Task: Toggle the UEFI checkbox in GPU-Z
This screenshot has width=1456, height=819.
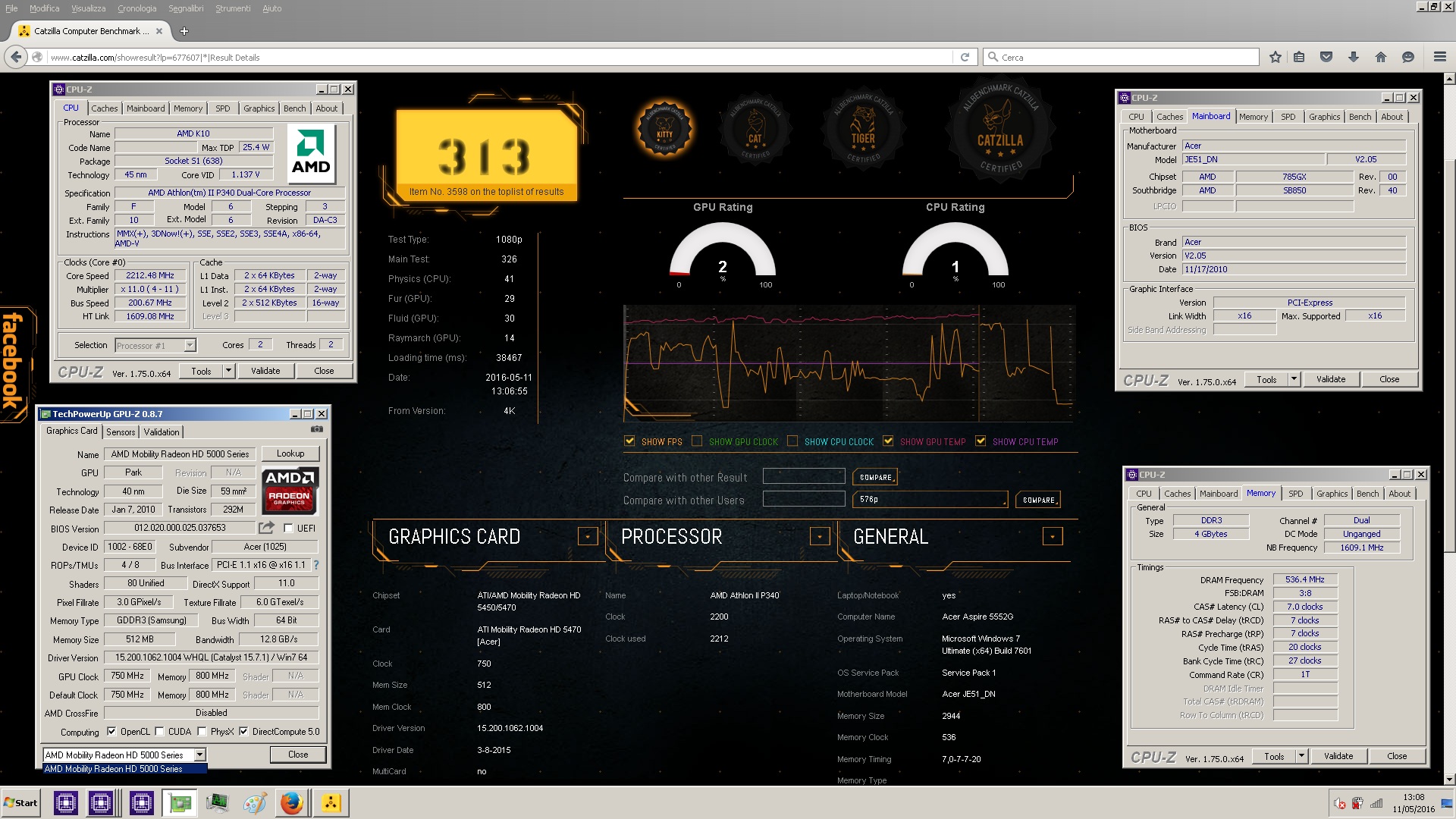Action: (288, 528)
